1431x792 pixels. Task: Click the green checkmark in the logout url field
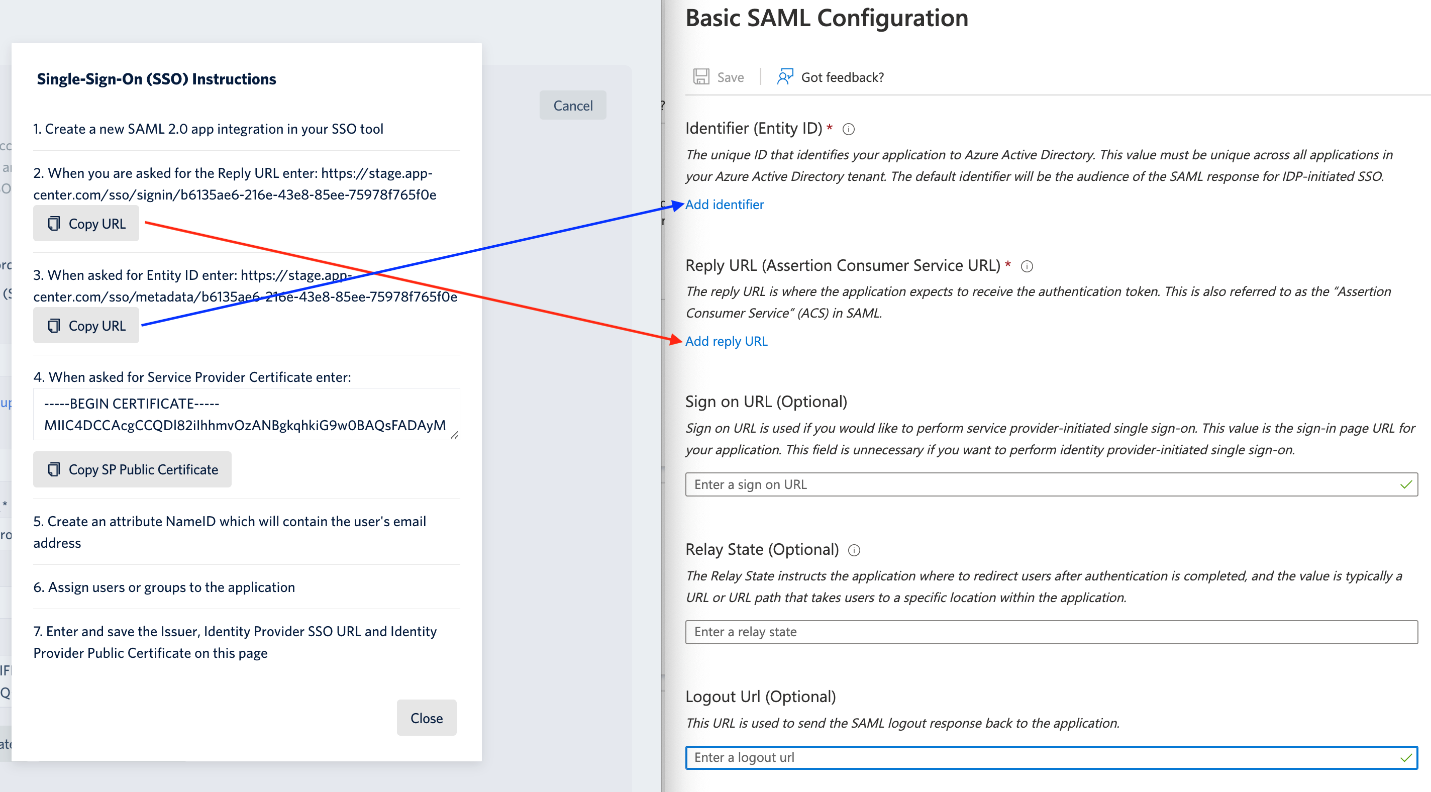coord(1406,758)
